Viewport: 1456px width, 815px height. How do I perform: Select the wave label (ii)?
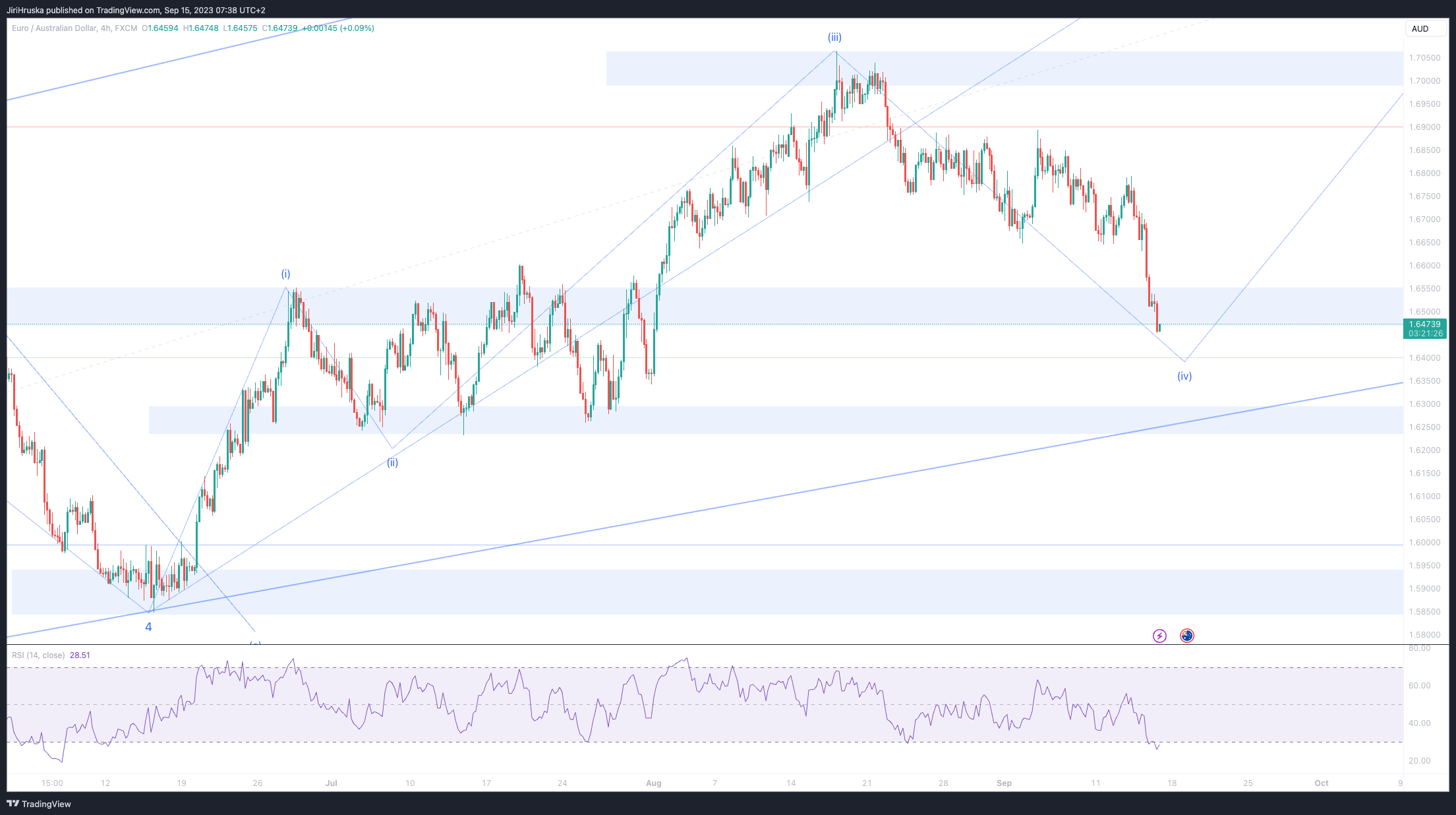(392, 462)
